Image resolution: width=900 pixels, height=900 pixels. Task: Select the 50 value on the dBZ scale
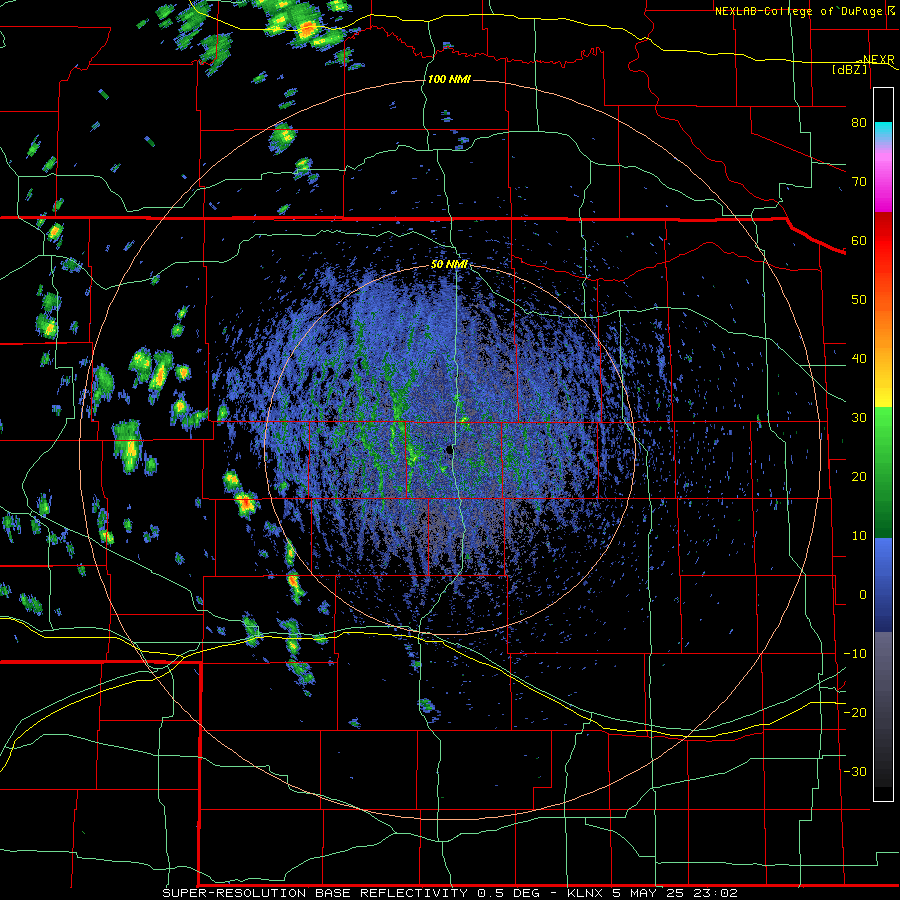(859, 300)
